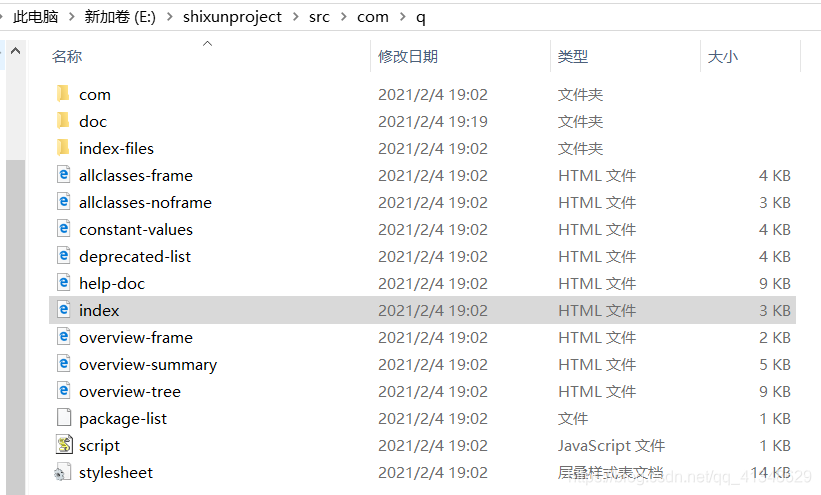Click the index-files folder name text
This screenshot has width=821, height=495.
[x=116, y=149]
